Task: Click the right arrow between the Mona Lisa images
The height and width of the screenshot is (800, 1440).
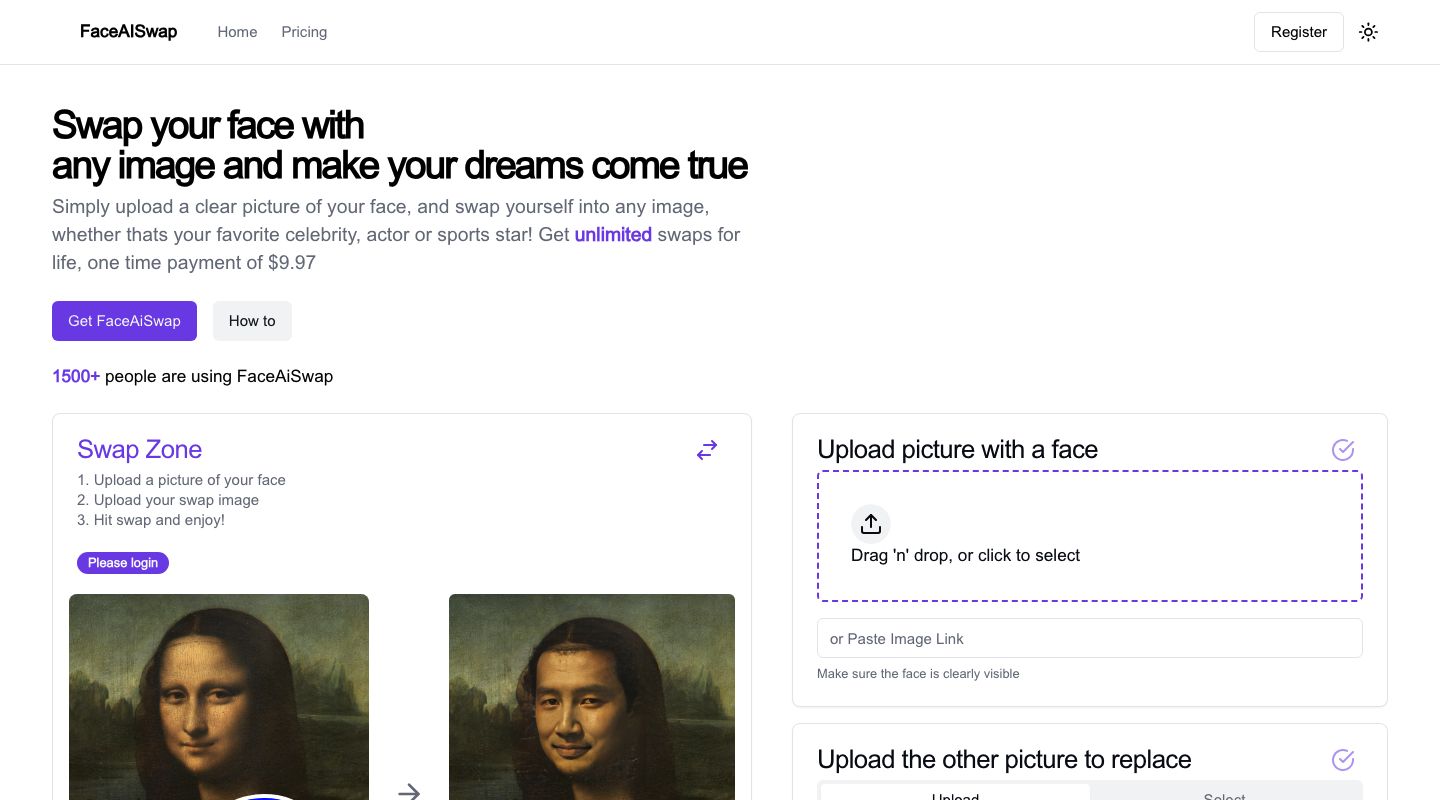Action: (x=409, y=792)
